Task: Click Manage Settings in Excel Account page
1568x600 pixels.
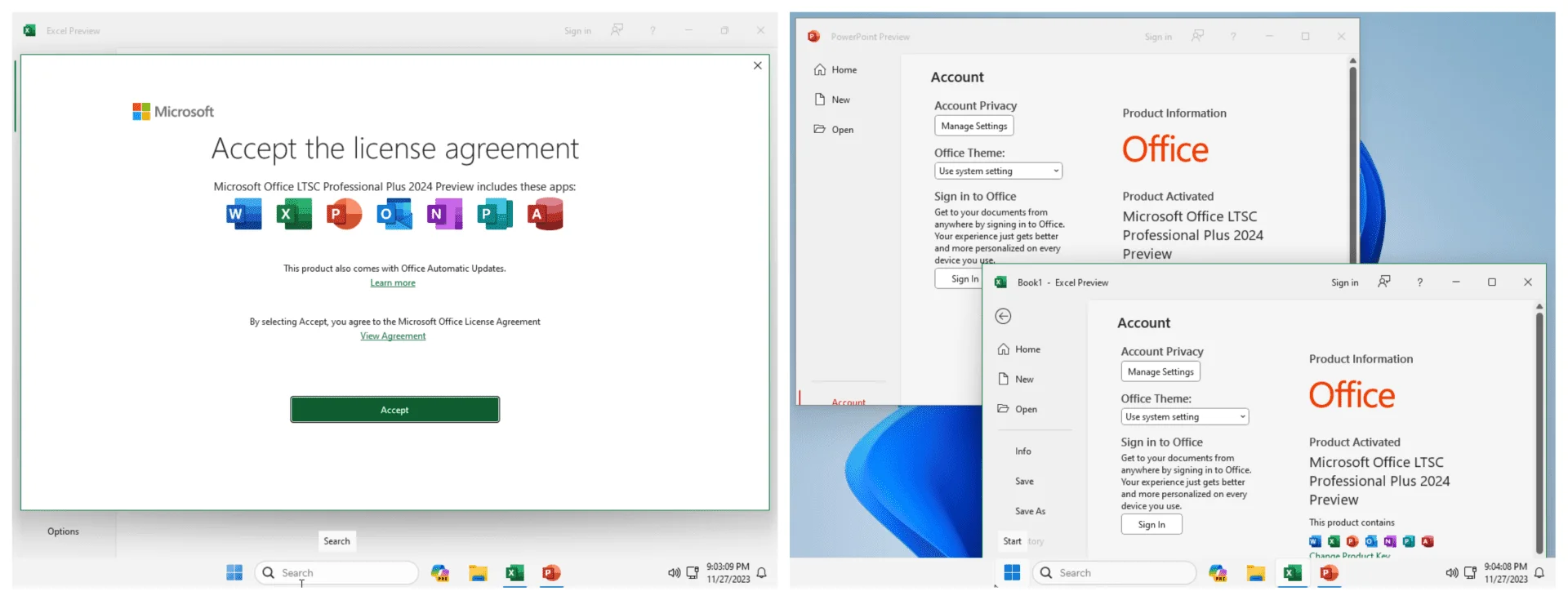Action: point(1160,371)
